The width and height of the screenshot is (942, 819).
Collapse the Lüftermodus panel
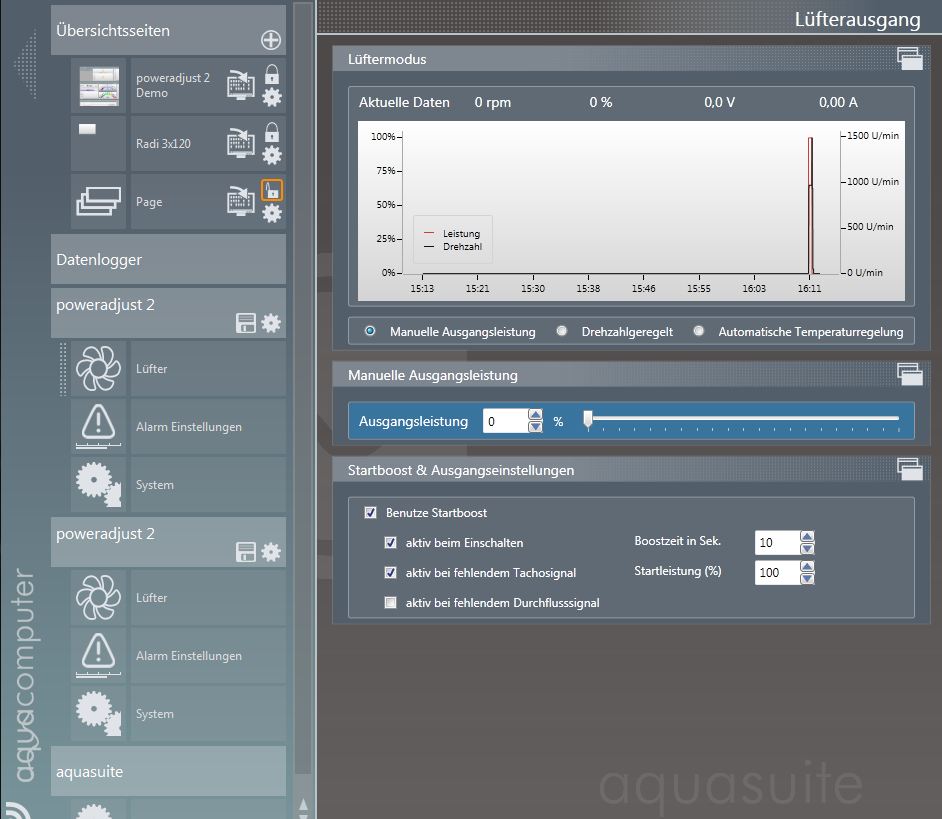pos(909,59)
